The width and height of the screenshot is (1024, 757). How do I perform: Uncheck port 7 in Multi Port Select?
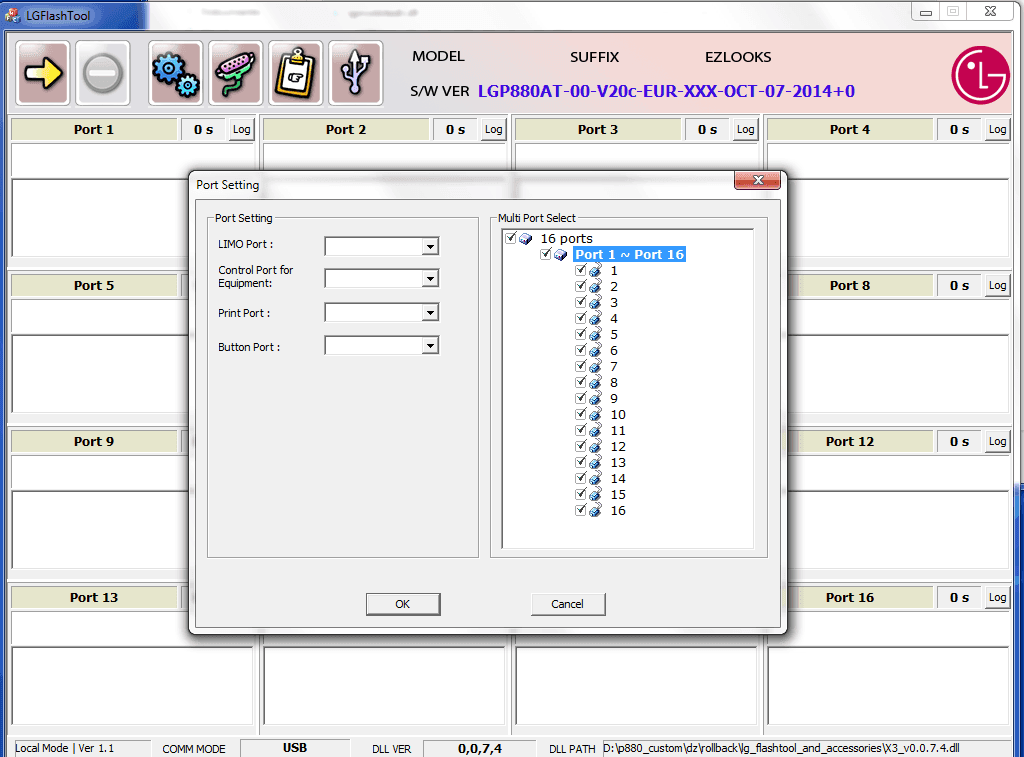[581, 366]
